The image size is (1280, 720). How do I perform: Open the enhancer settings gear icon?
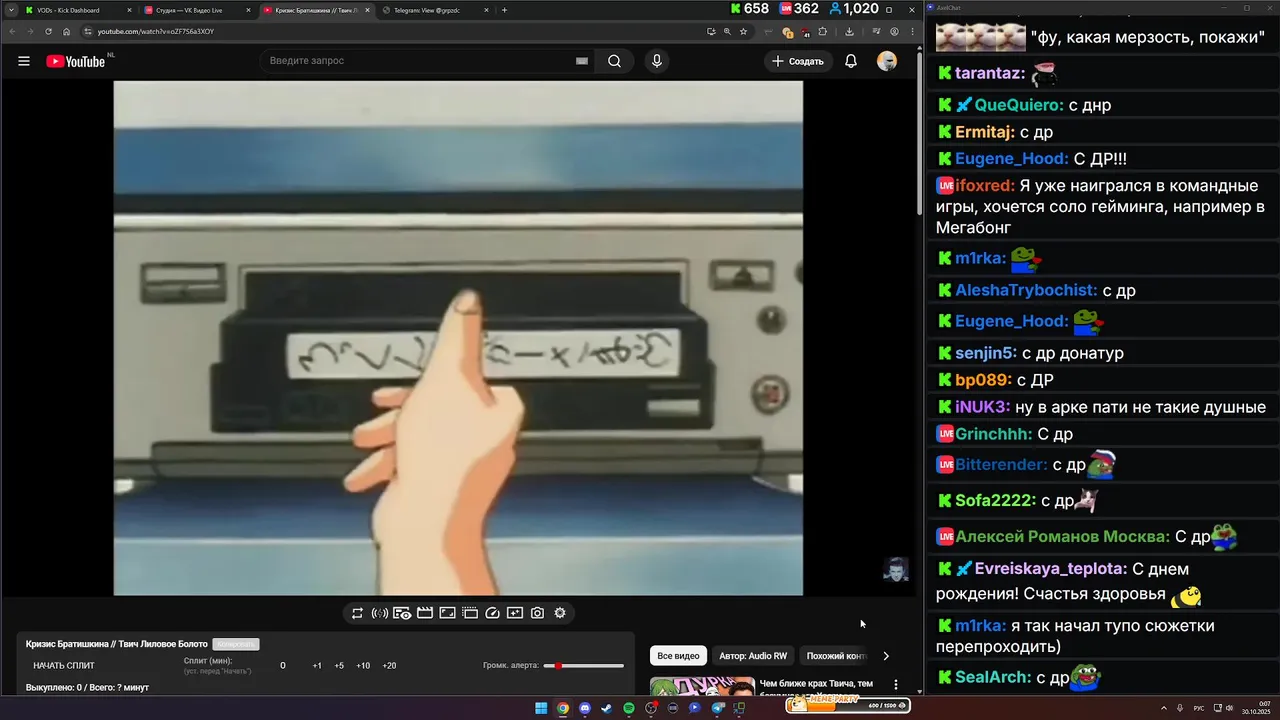coord(560,613)
